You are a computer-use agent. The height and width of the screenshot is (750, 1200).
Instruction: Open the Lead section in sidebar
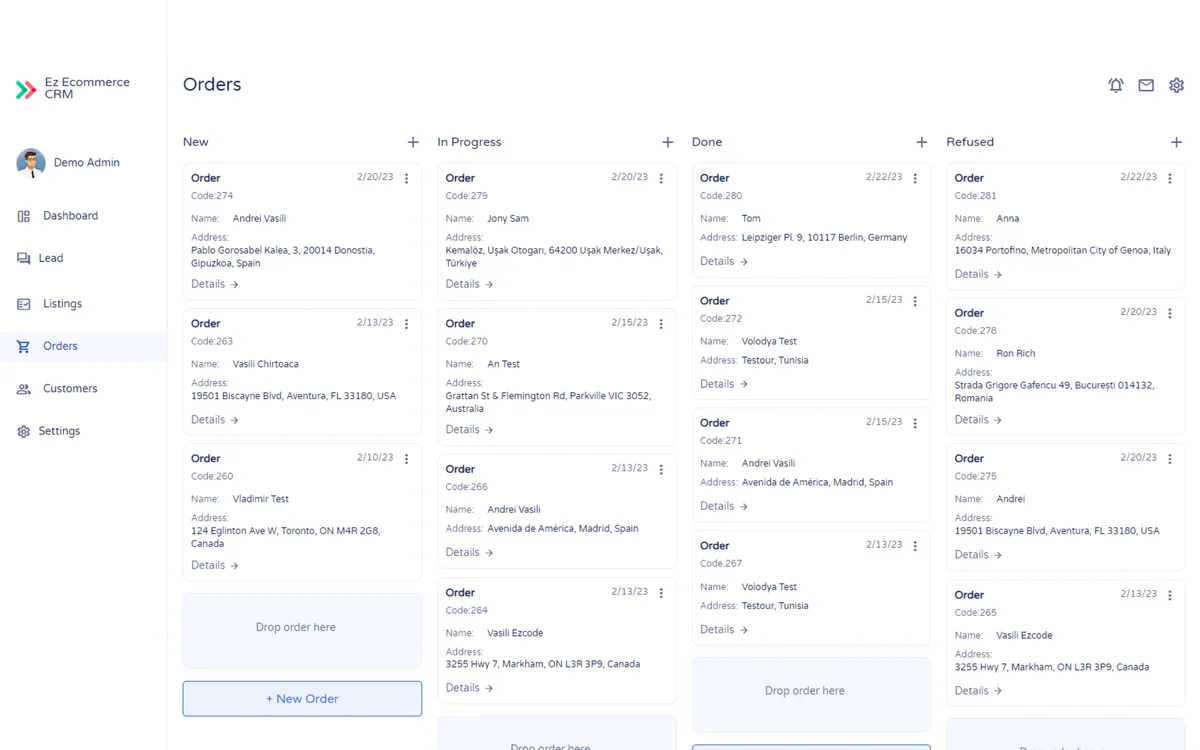coord(83,258)
